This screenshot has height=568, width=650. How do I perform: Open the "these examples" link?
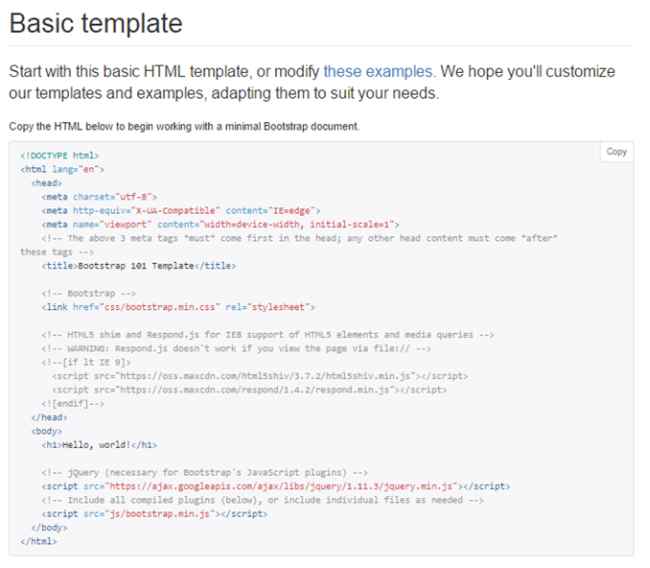[378, 72]
